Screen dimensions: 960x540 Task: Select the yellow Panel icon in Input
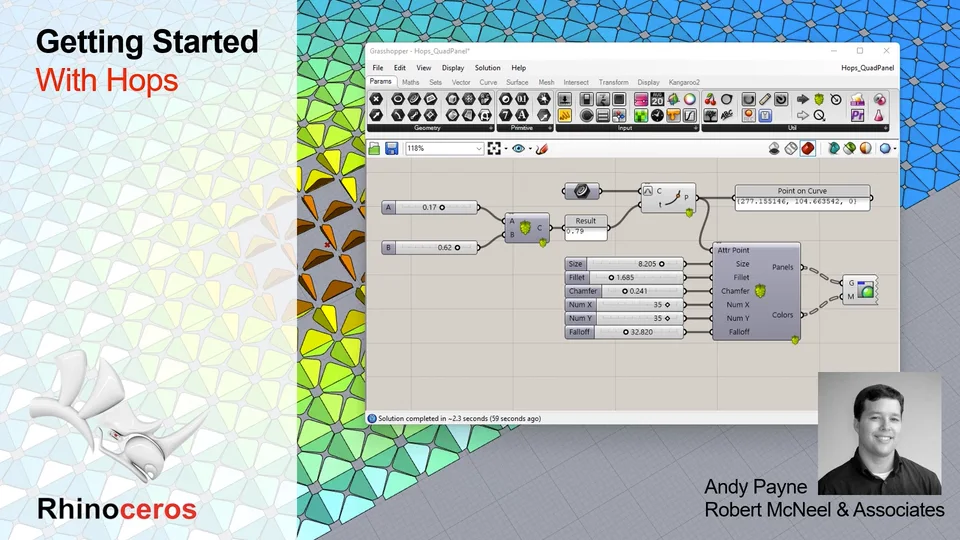565,114
